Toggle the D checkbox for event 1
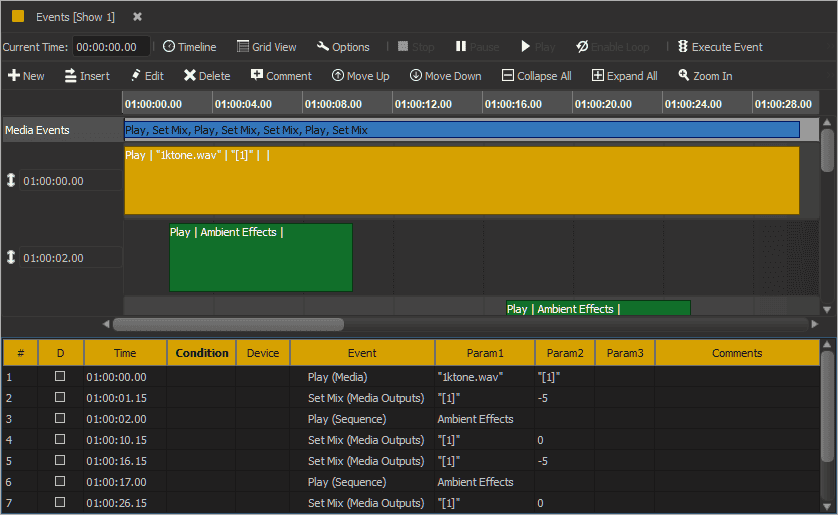 (60, 377)
